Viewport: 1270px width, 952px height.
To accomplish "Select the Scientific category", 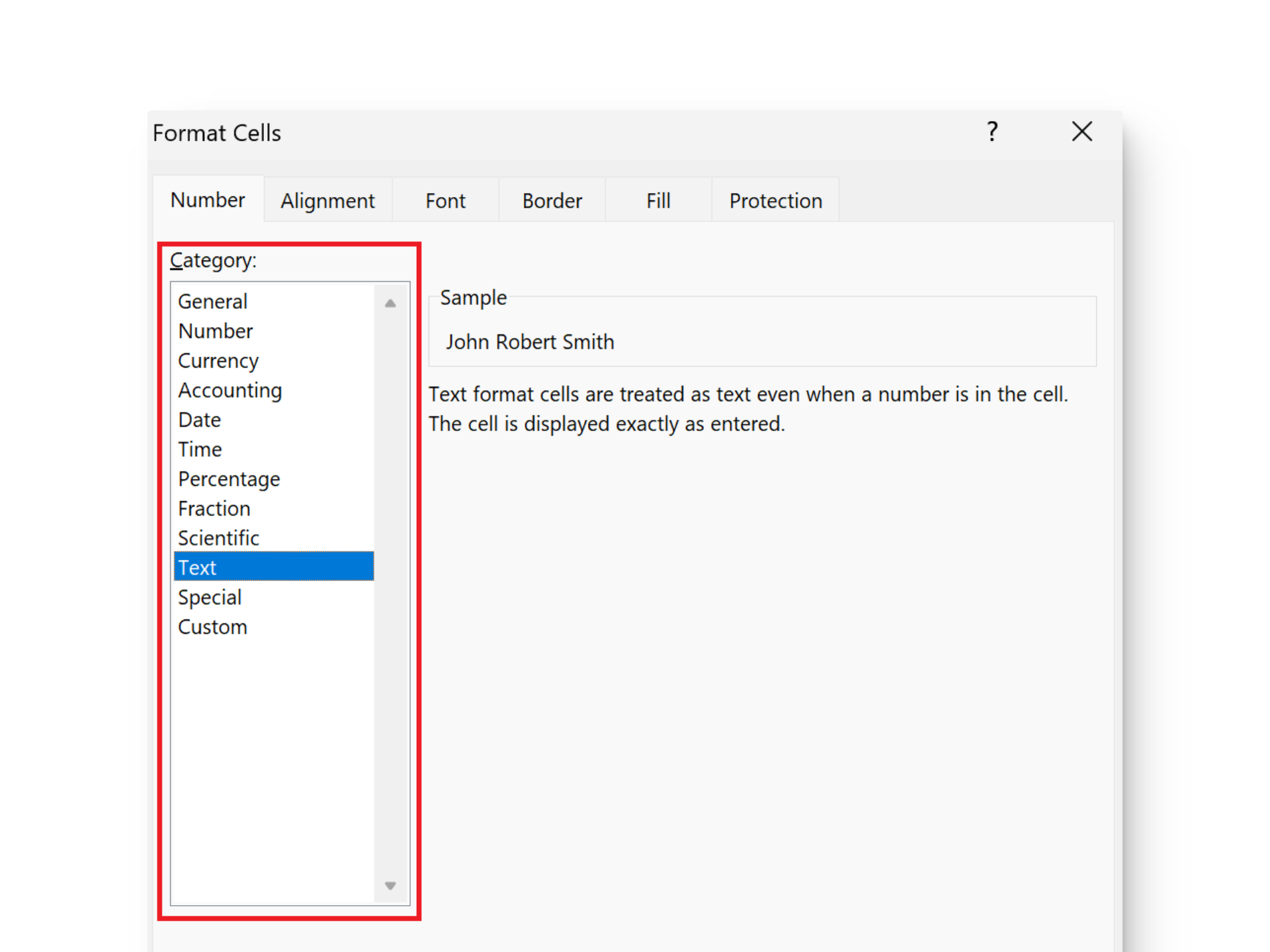I will (x=218, y=537).
